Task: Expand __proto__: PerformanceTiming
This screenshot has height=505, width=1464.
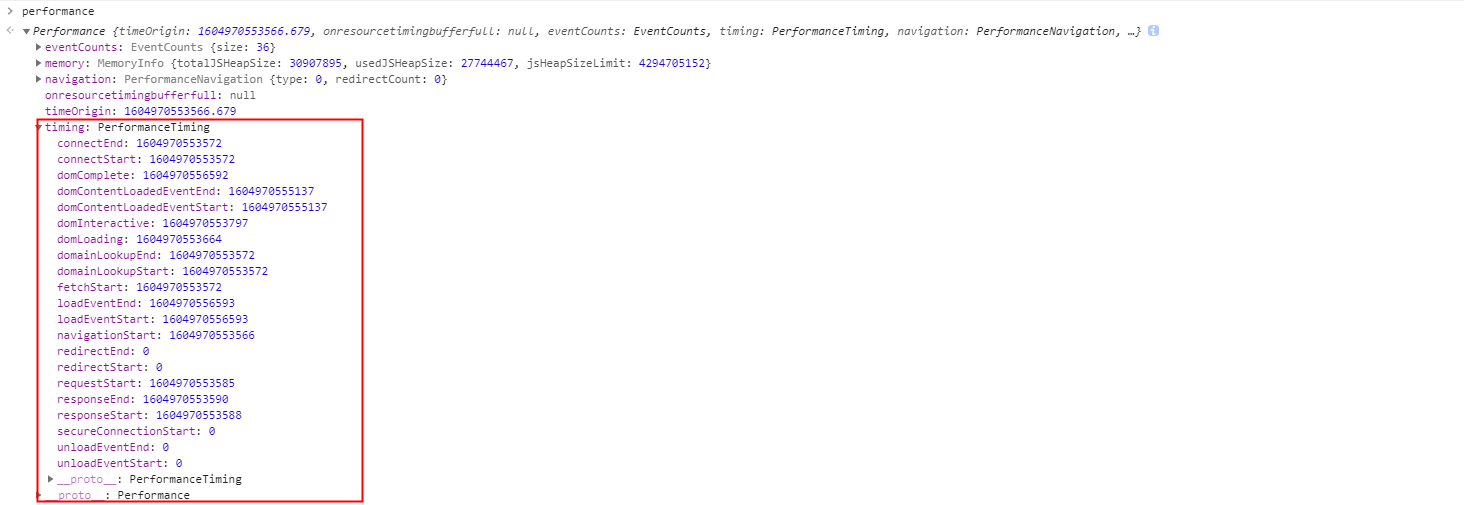Action: pyautogui.click(x=50, y=479)
